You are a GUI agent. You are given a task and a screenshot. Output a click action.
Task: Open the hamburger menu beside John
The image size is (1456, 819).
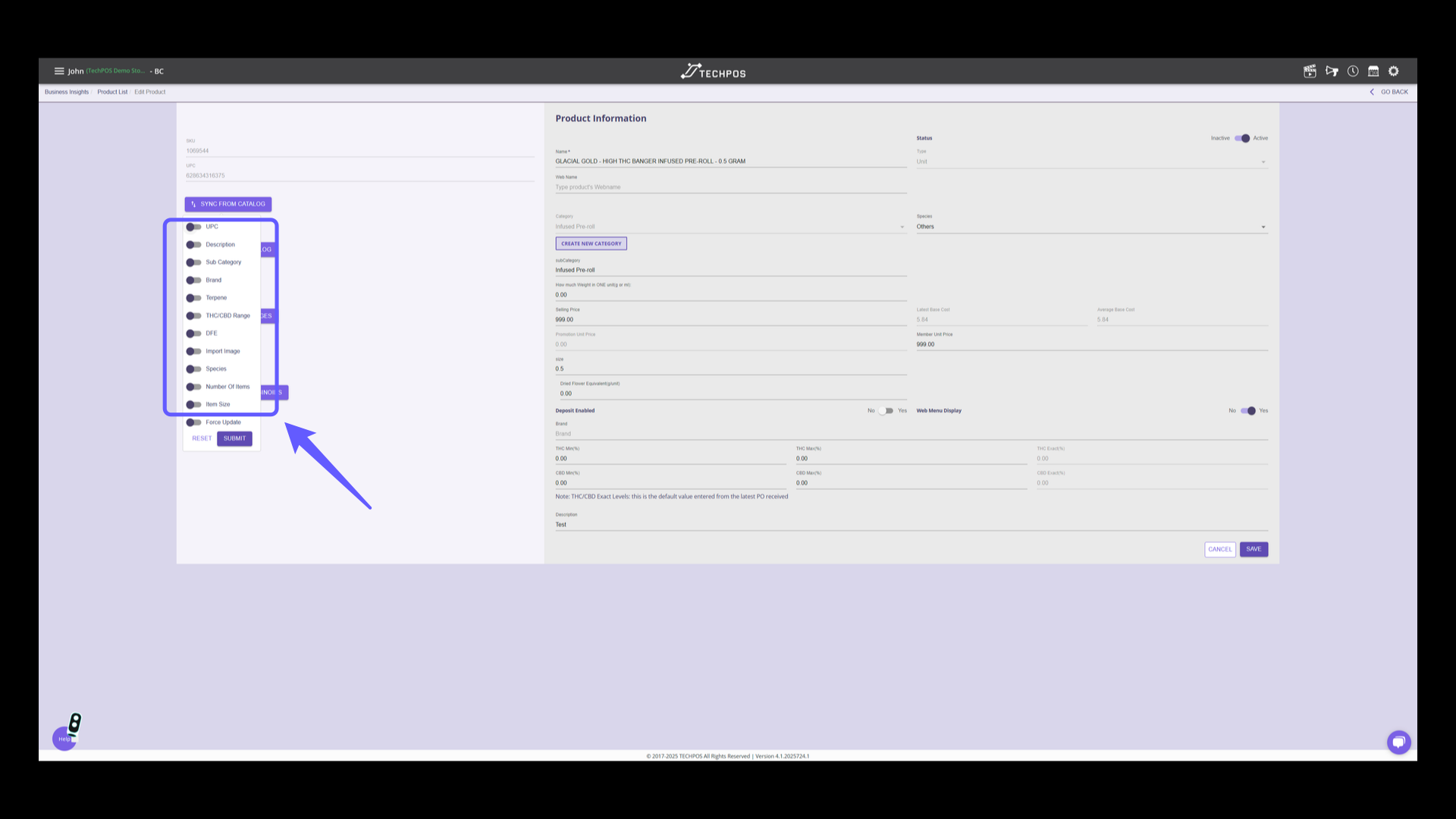click(x=59, y=71)
